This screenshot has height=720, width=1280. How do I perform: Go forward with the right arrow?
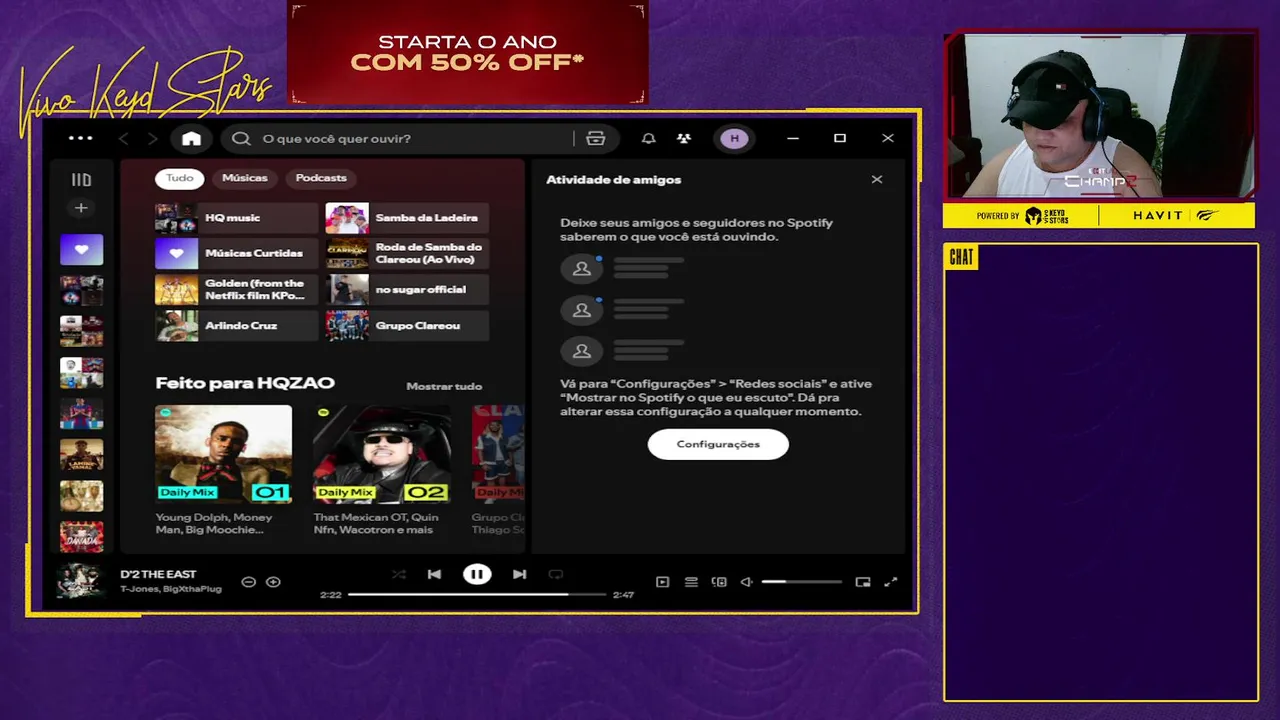[152, 139]
